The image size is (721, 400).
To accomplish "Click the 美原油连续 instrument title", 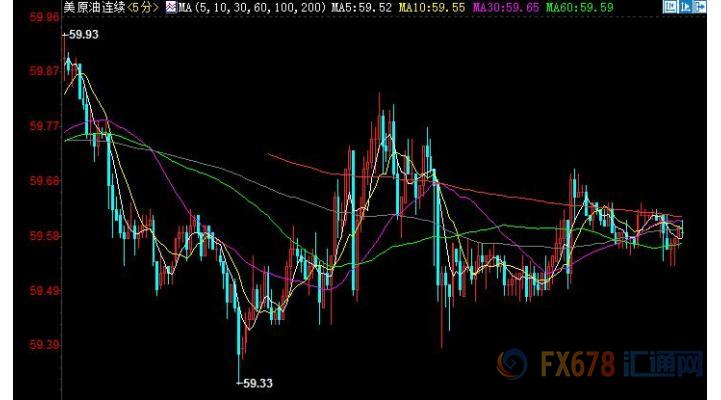I will [95, 8].
